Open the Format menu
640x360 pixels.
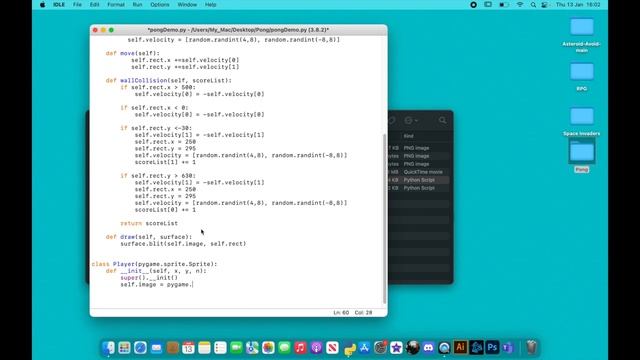[116, 4]
